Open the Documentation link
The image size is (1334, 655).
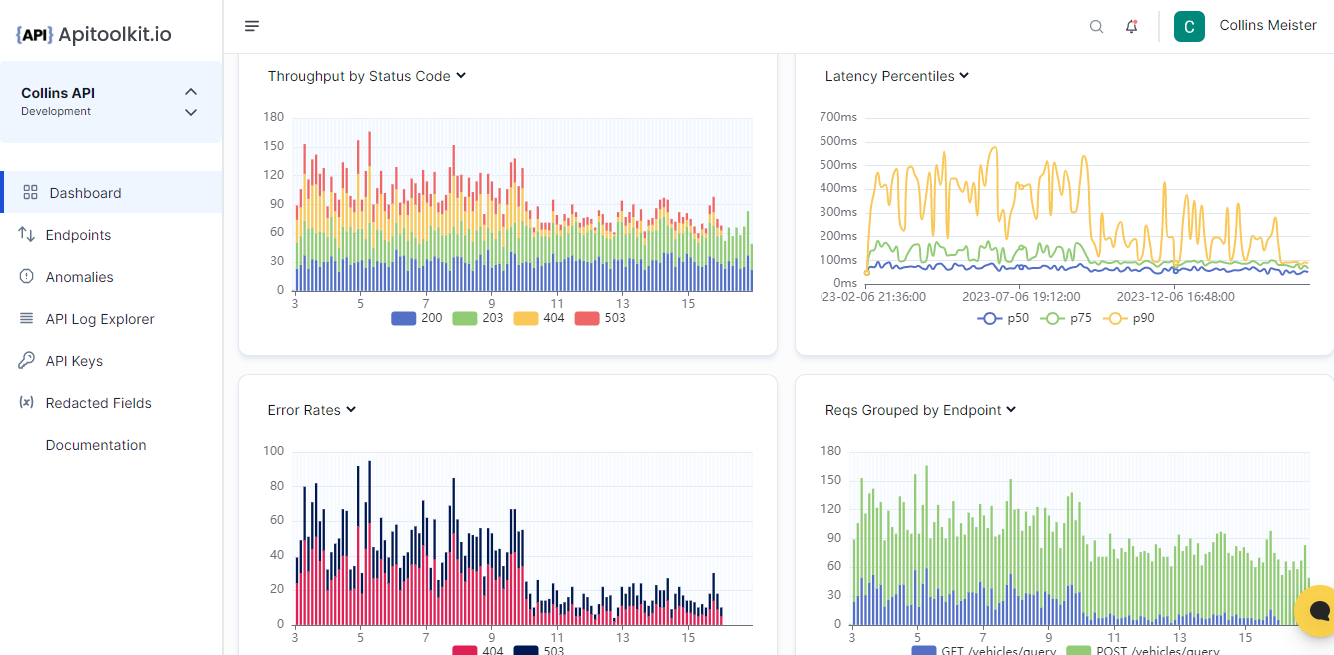pos(97,444)
